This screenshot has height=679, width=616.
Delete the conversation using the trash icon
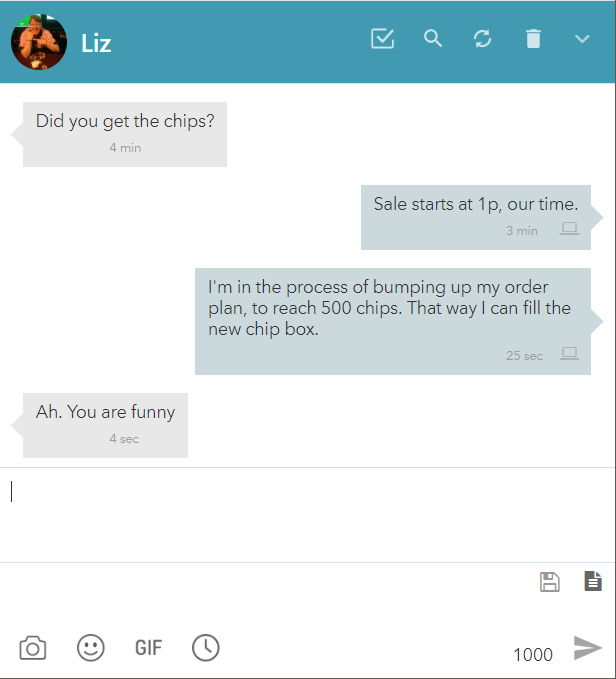(x=533, y=39)
